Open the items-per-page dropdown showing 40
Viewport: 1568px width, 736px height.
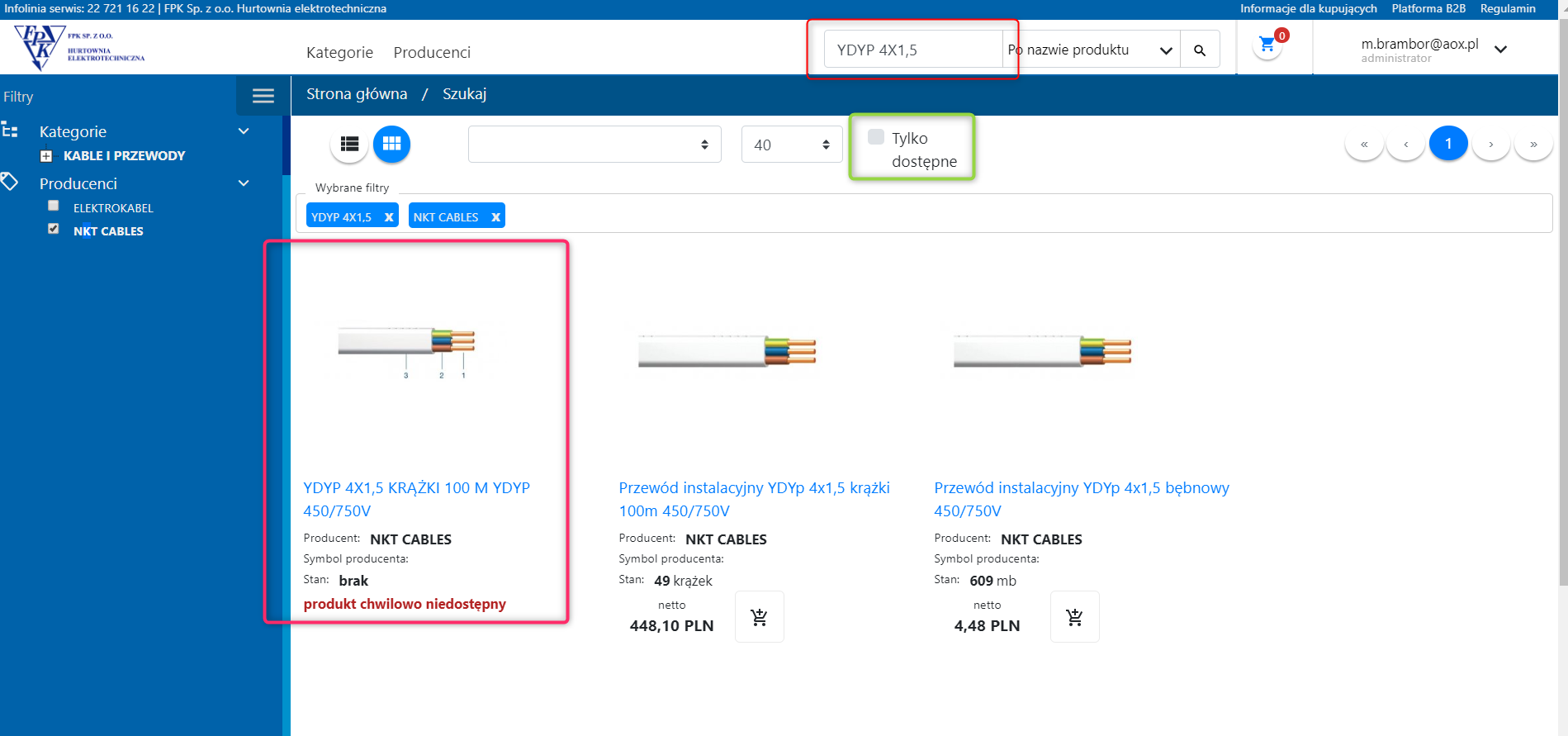pos(791,145)
